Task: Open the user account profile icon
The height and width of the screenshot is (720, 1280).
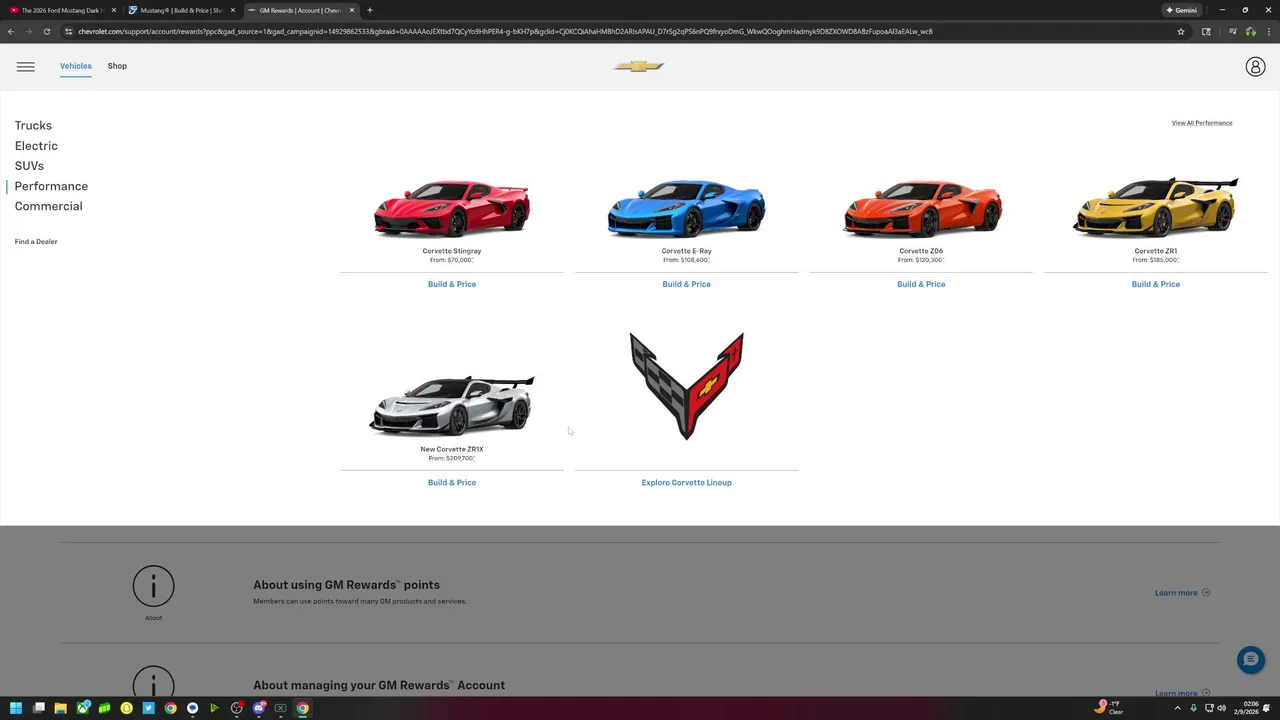Action: pyautogui.click(x=1255, y=66)
